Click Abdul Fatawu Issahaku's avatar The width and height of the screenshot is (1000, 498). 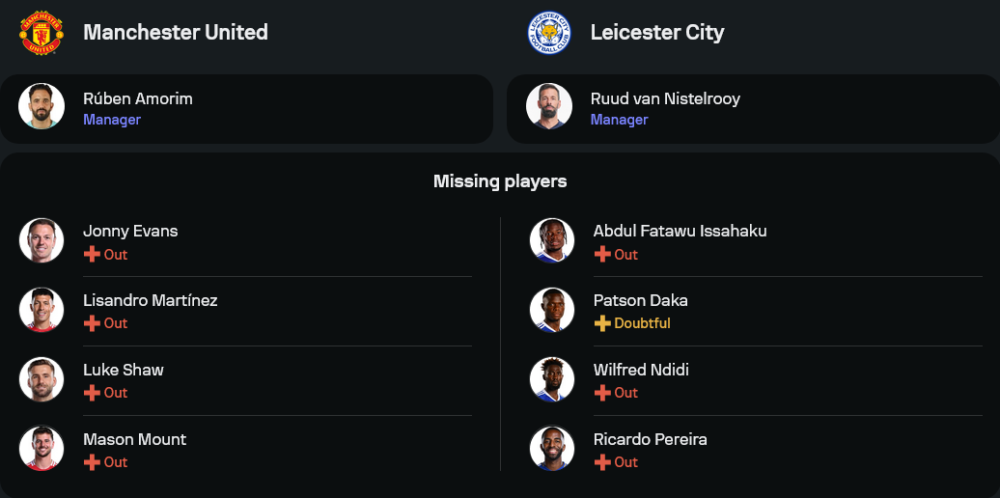552,241
